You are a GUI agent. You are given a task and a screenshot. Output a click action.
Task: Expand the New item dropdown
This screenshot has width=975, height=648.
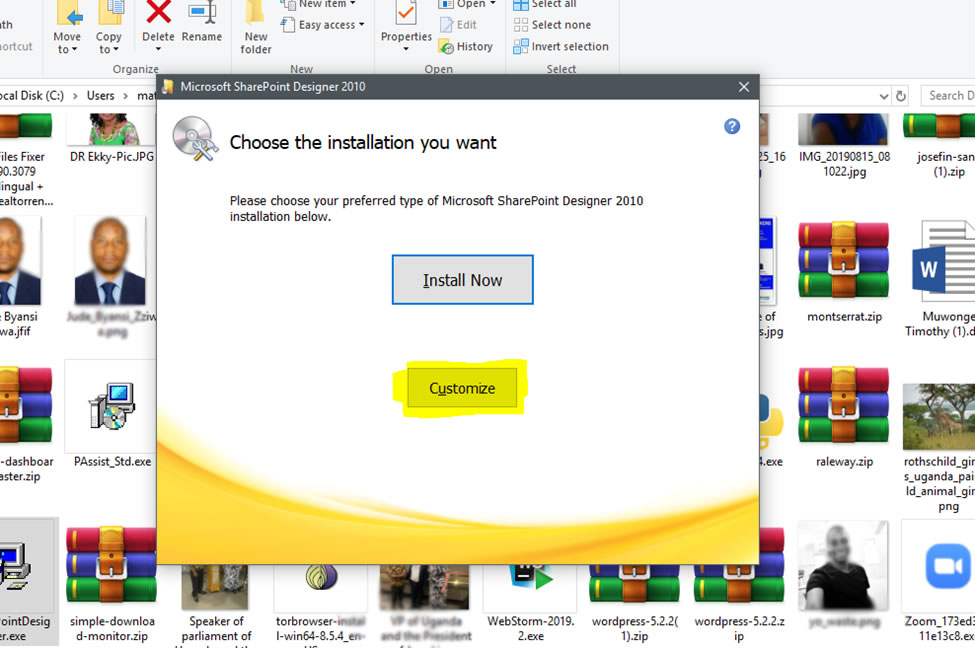(x=319, y=4)
